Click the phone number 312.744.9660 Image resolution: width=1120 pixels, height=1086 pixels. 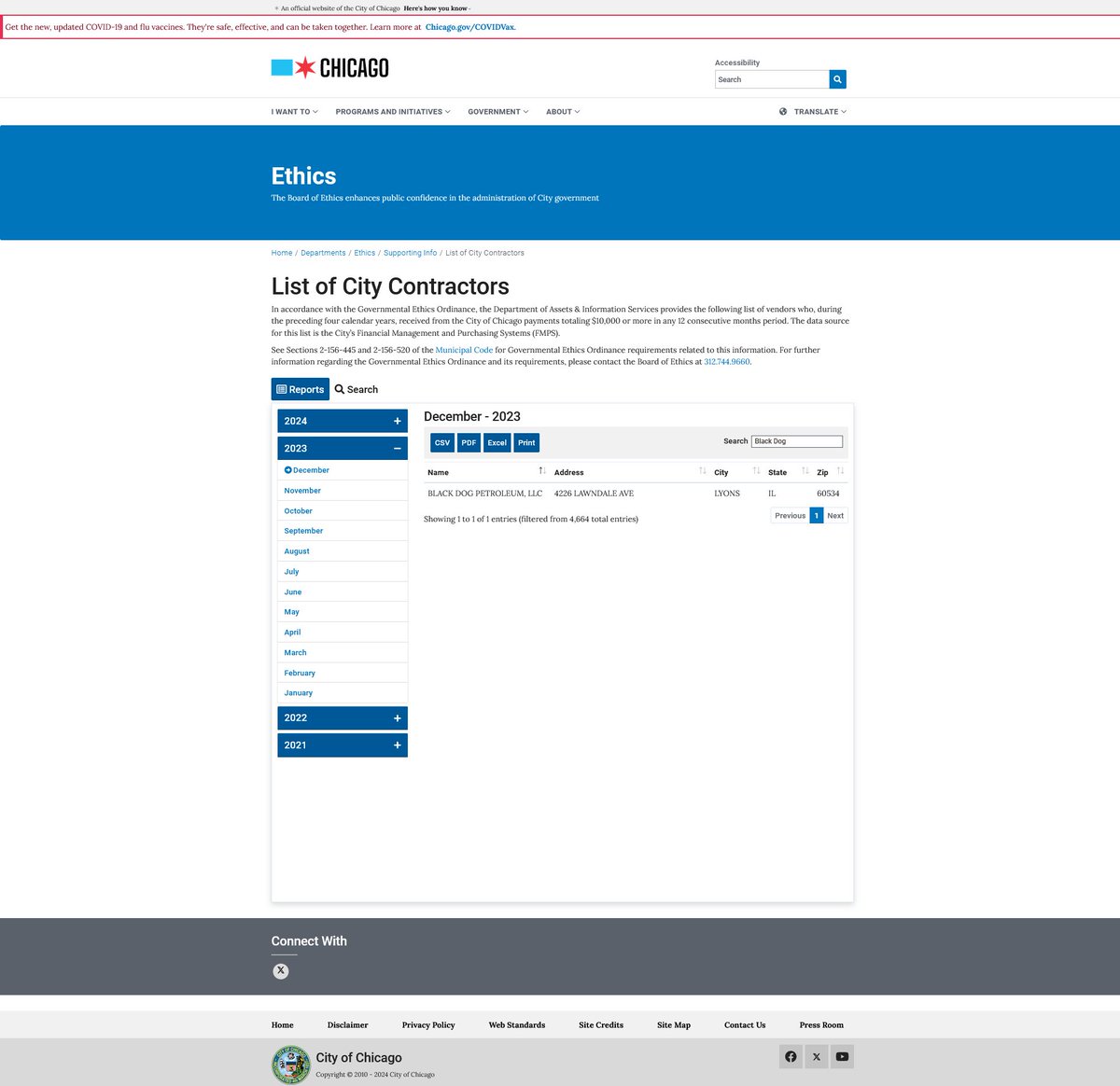pyautogui.click(x=727, y=361)
